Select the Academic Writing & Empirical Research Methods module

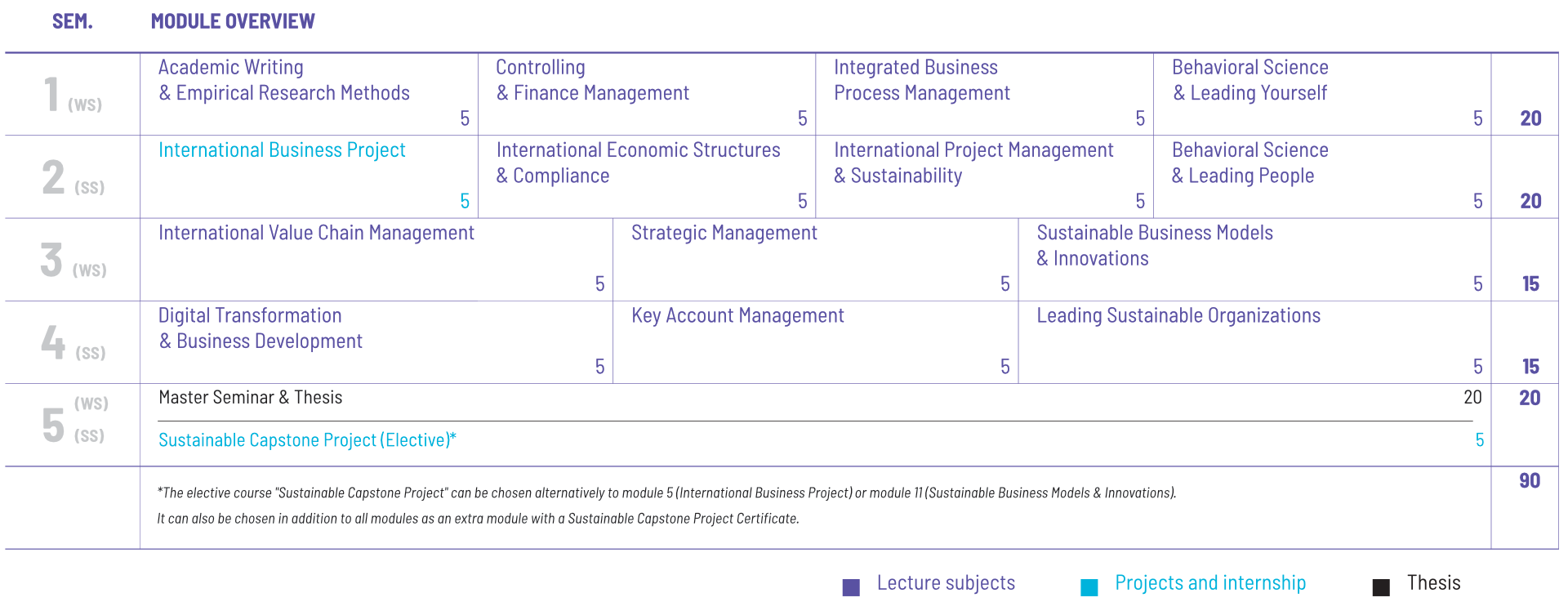(x=283, y=80)
